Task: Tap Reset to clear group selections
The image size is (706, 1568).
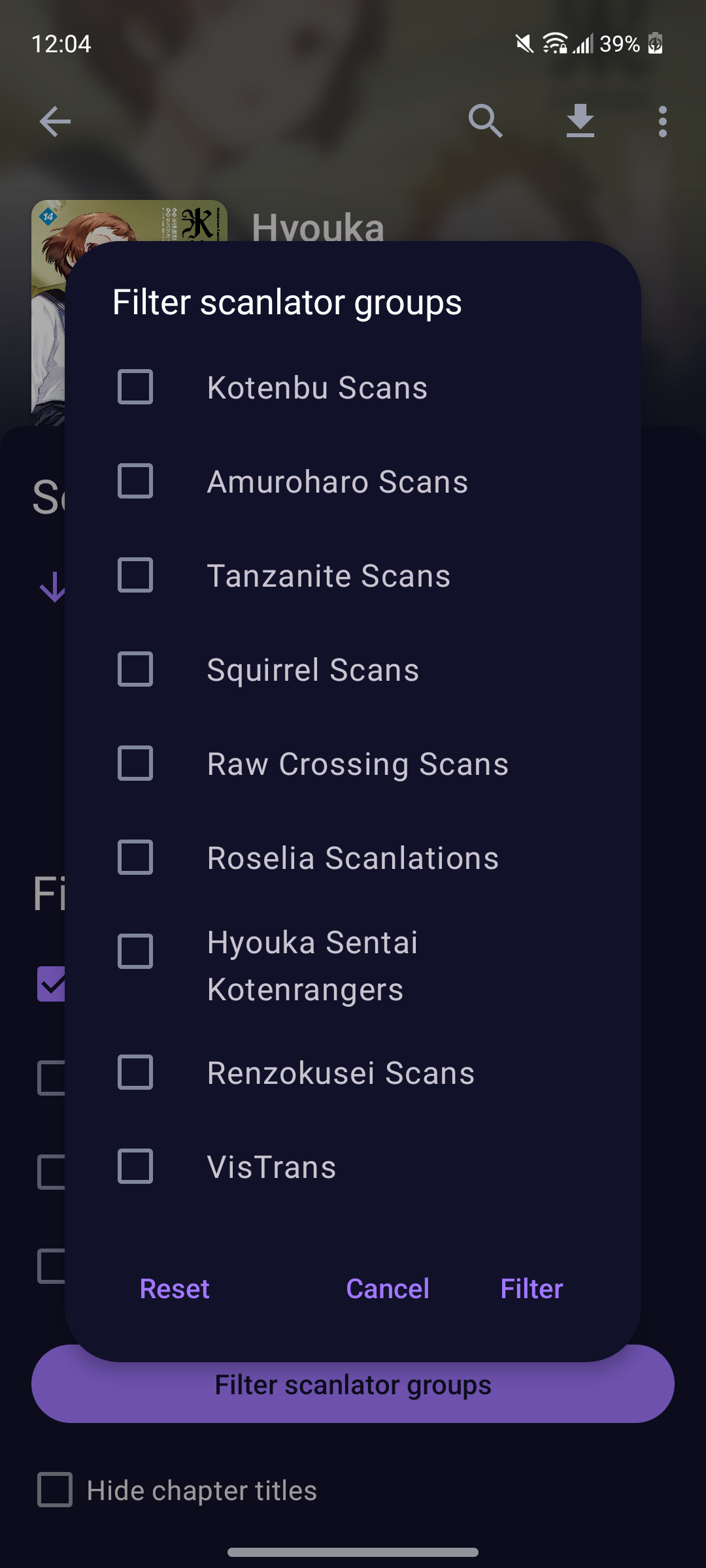Action: point(174,1288)
